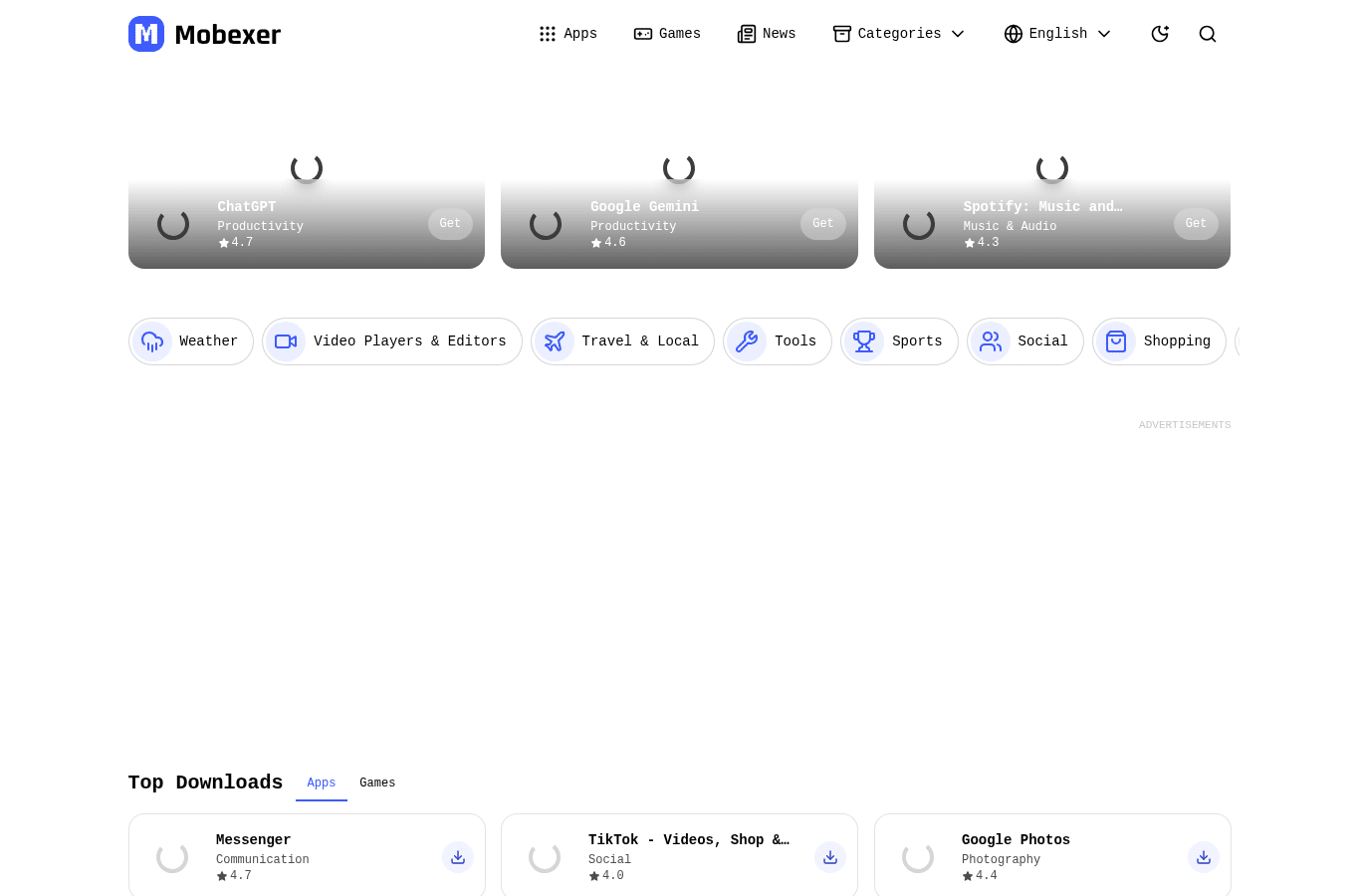
Task: Click the Social people icon
Action: click(x=991, y=341)
